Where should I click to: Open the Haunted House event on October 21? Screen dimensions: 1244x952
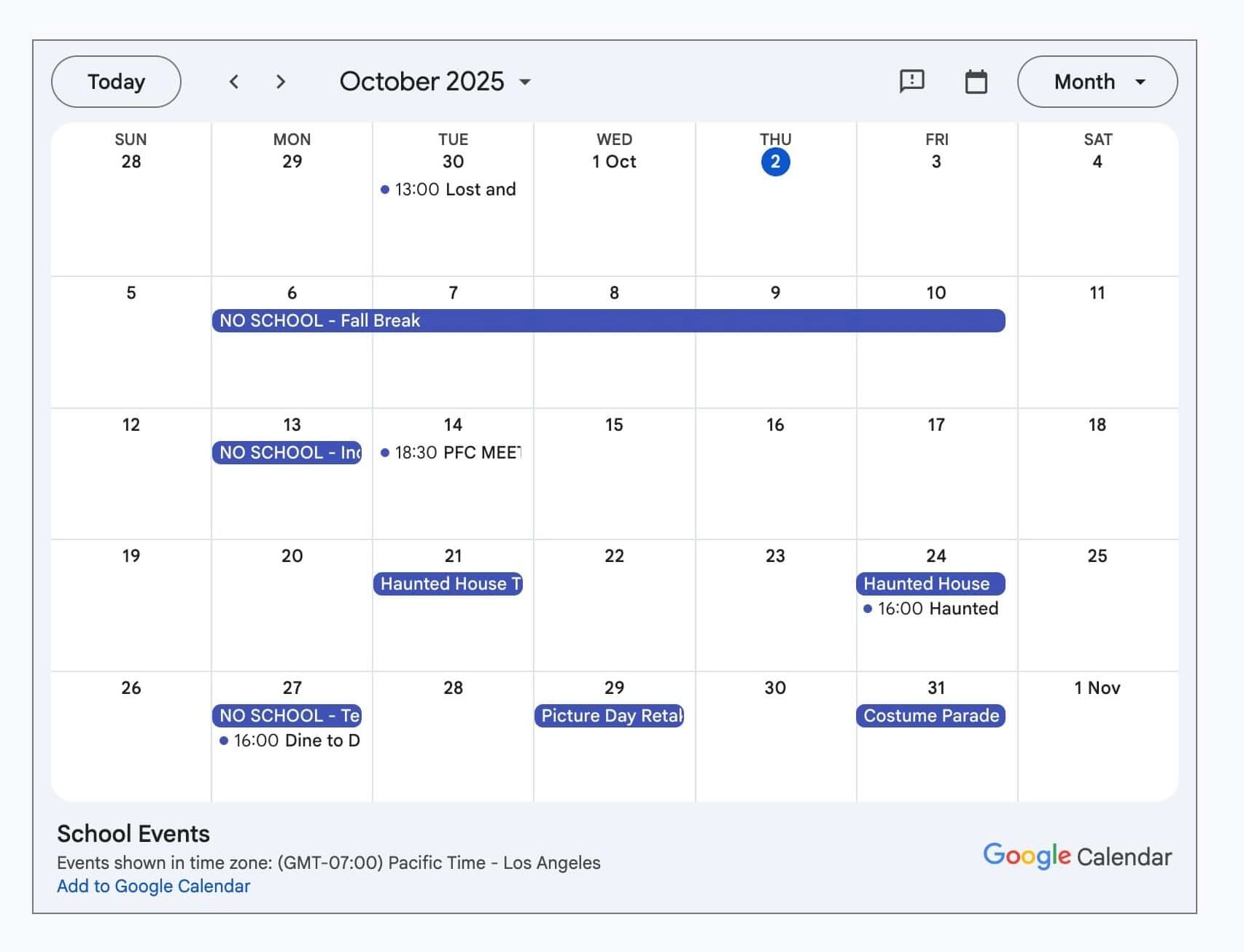point(448,584)
